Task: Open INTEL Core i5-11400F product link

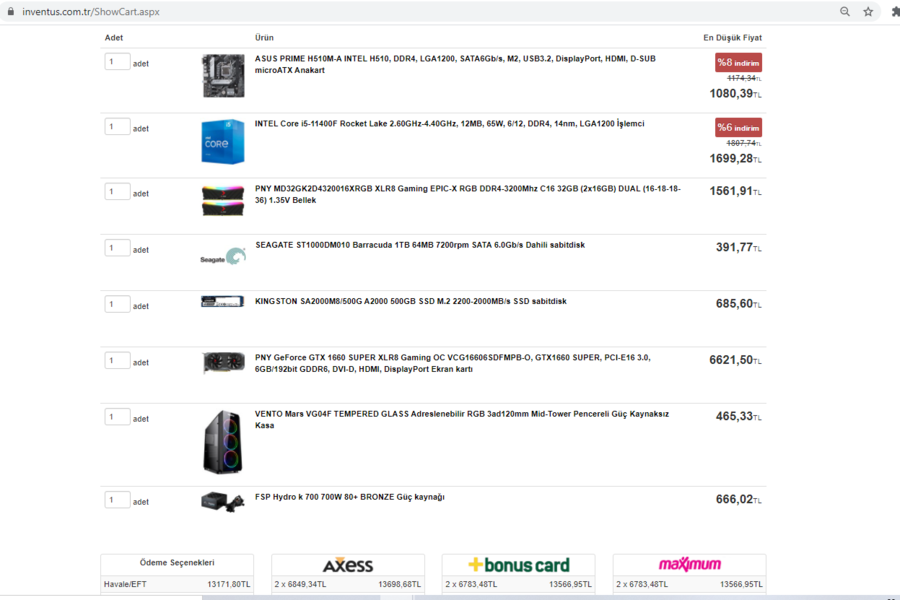Action: pos(449,123)
